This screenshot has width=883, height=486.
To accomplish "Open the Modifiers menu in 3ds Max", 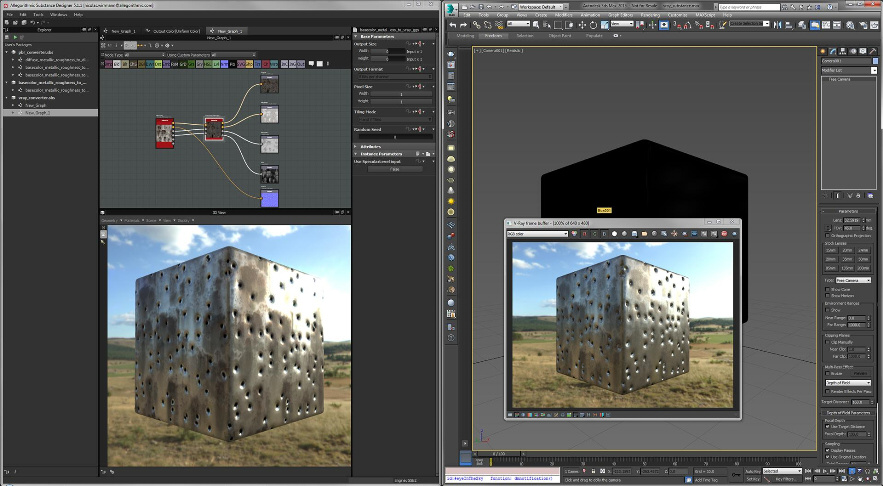I will 564,15.
